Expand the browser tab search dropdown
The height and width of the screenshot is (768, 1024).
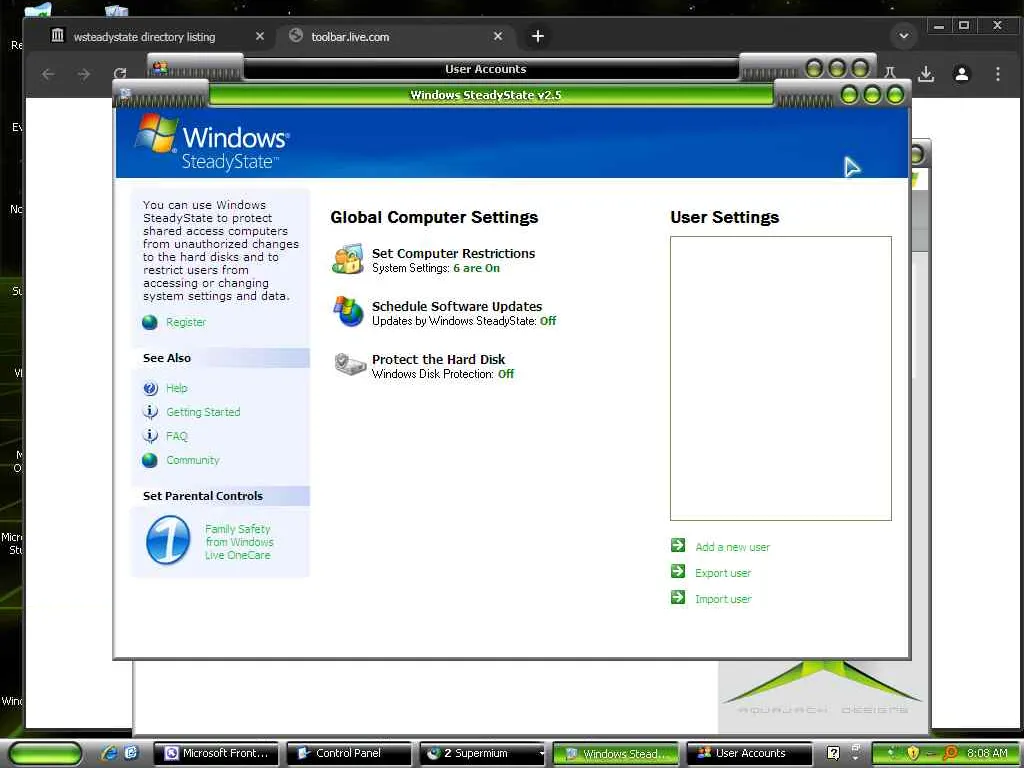click(904, 36)
